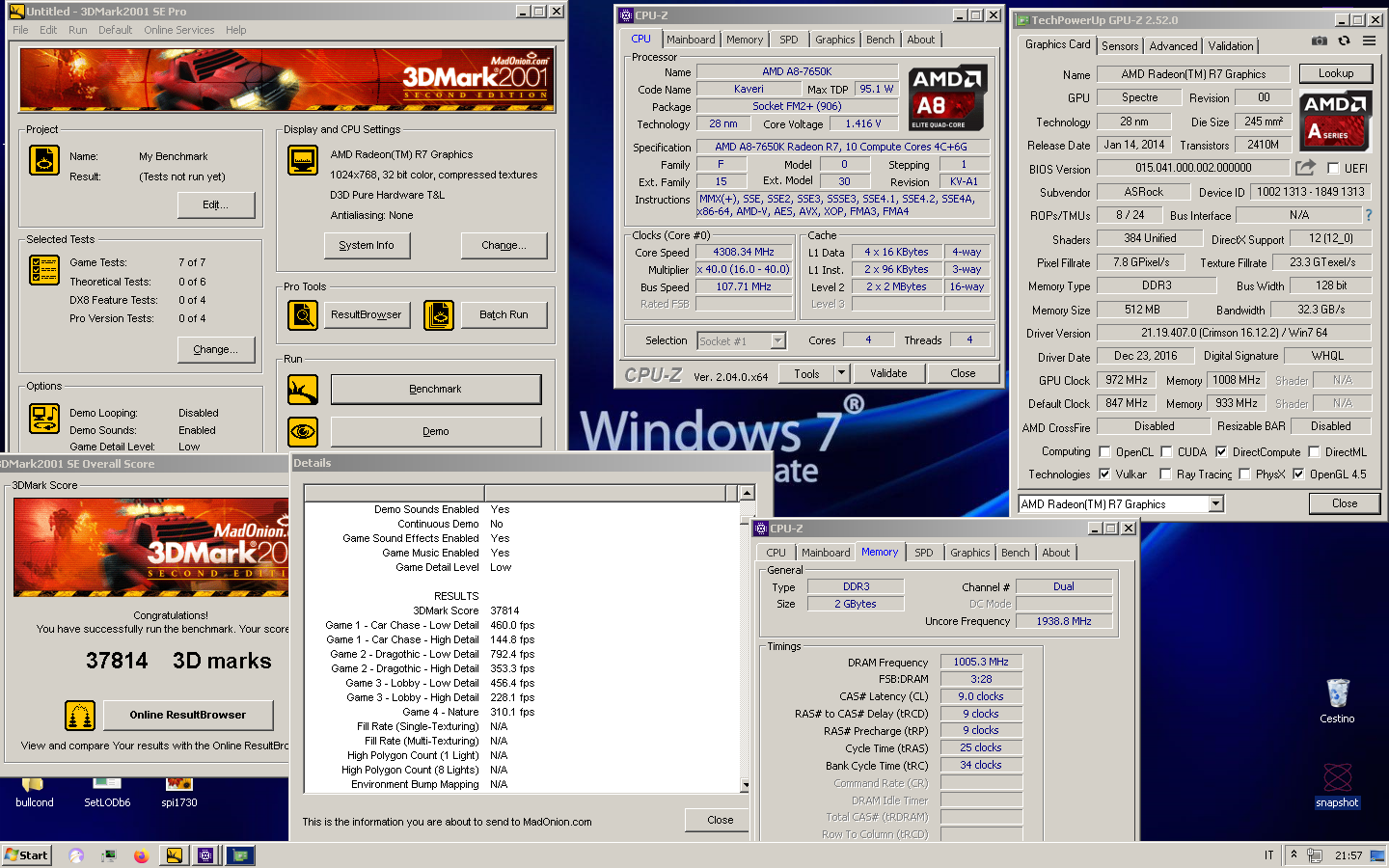Image resolution: width=1389 pixels, height=868 pixels.
Task: Toggle the Ray Tracing checkbox
Action: point(1165,474)
